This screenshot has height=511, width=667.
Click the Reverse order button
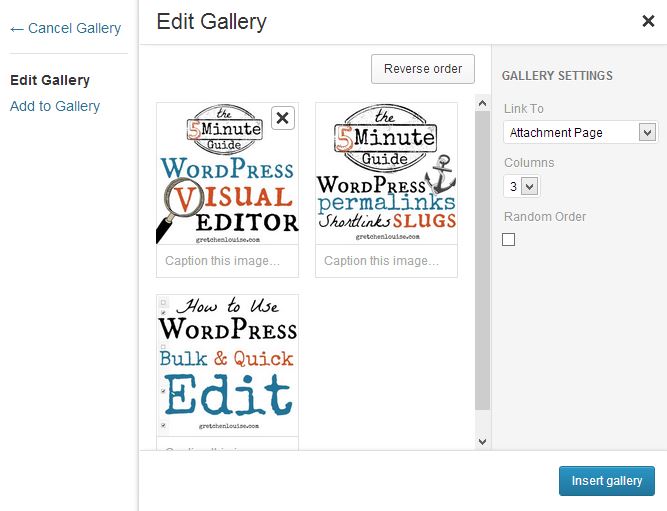pos(423,69)
